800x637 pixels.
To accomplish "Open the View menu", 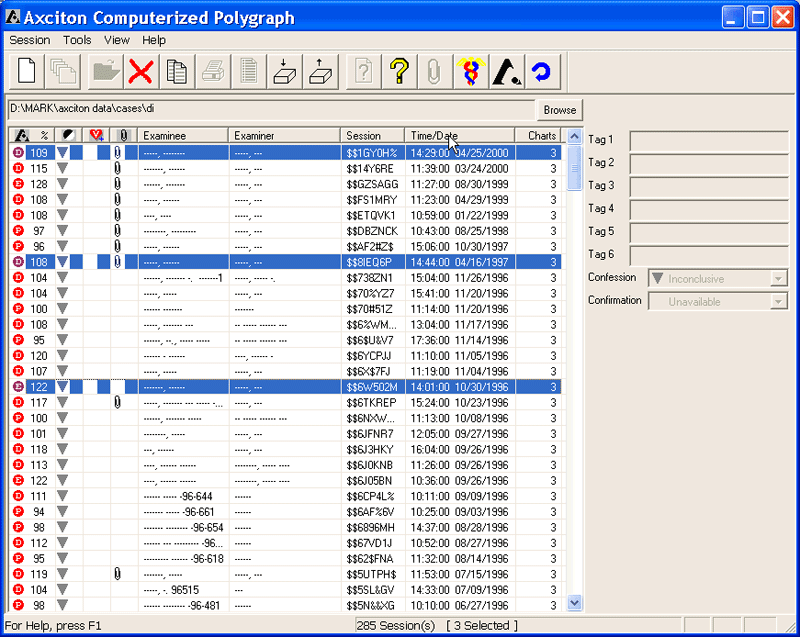I will tap(117, 40).
